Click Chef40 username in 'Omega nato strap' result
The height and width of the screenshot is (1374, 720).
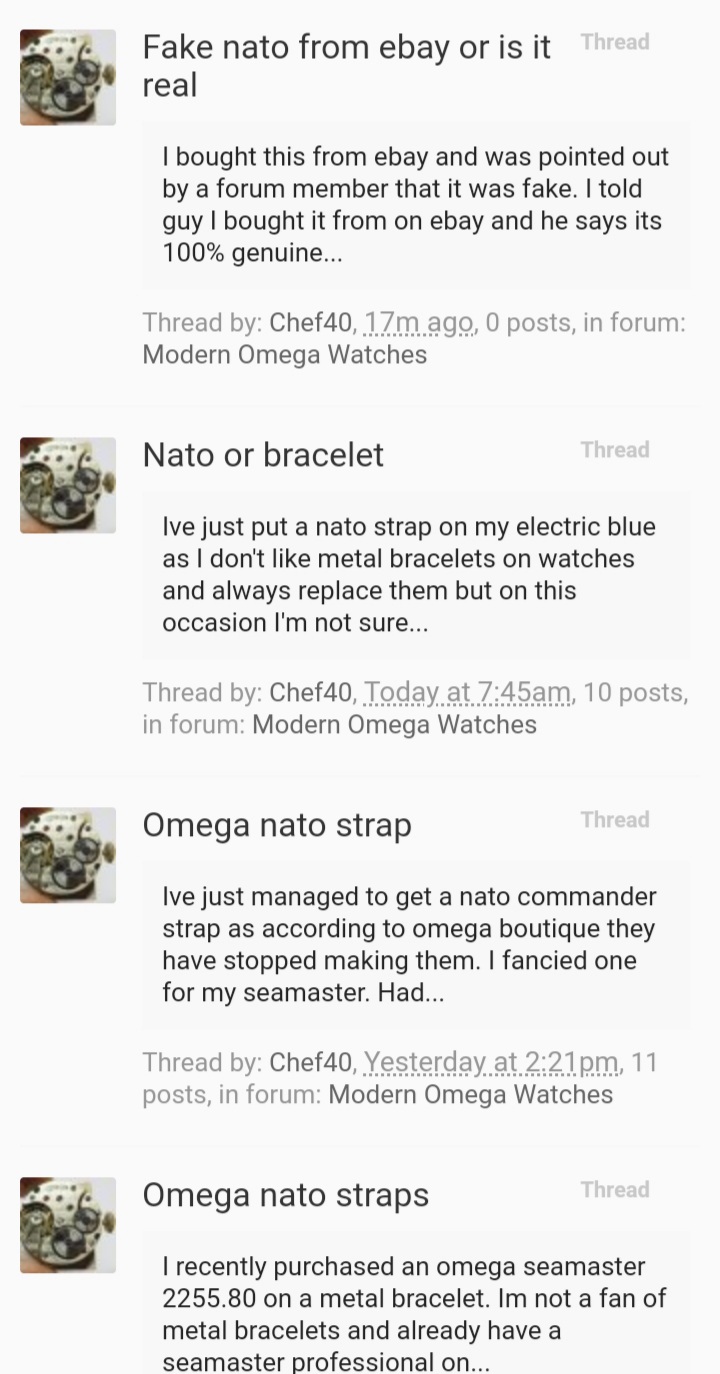point(311,1062)
